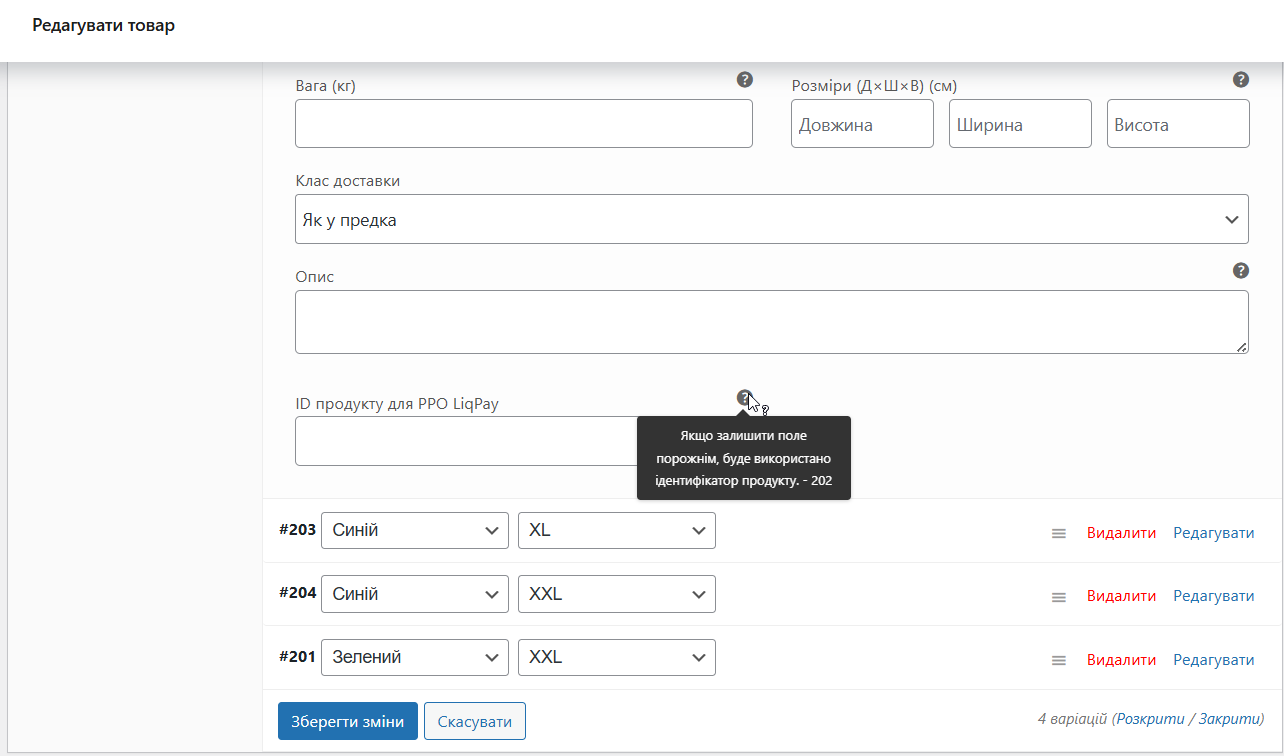The height and width of the screenshot is (756, 1284).
Task: Open XL size dropdown for variation #203
Action: (616, 530)
